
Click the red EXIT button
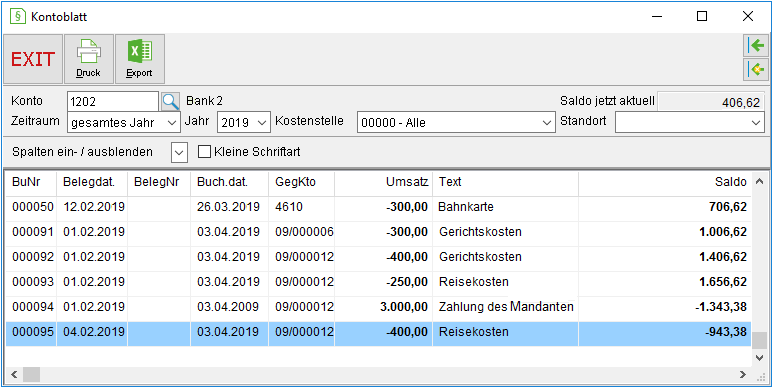pyautogui.click(x=33, y=59)
